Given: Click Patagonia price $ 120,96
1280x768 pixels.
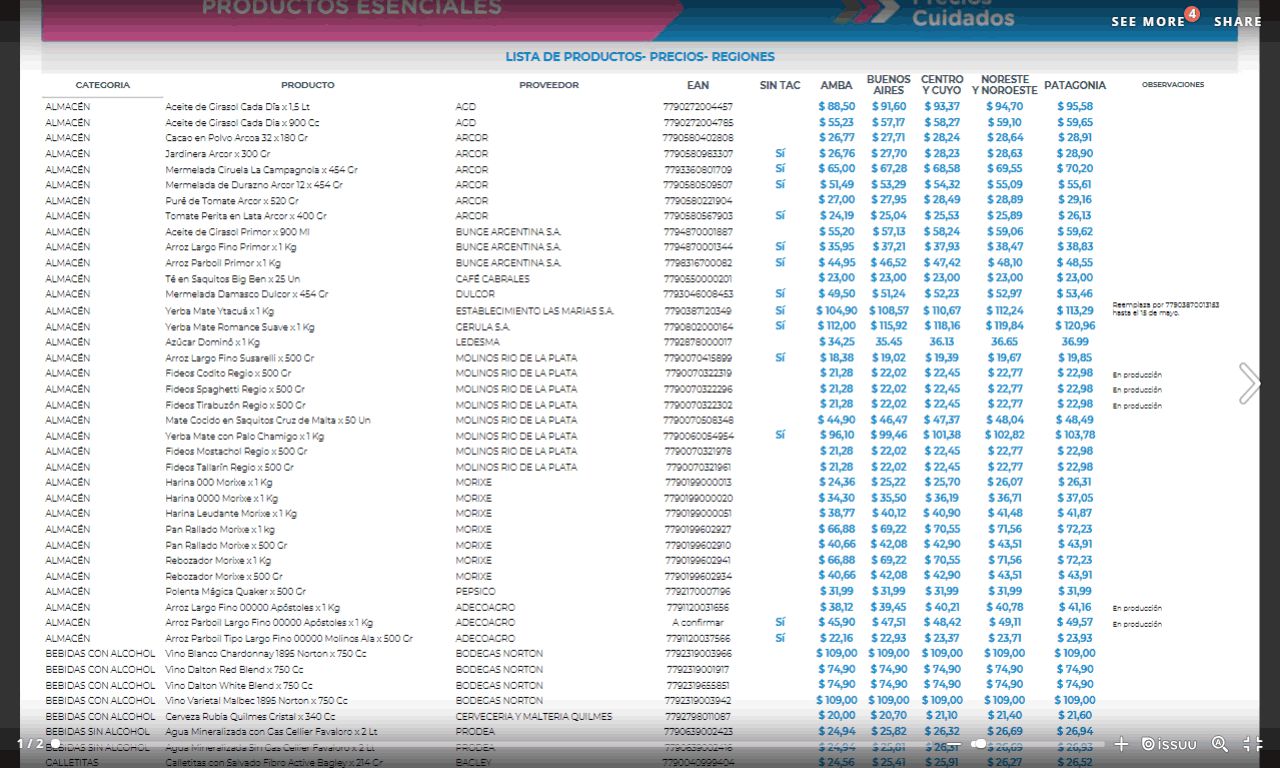Looking at the screenshot, I should coord(1075,326).
